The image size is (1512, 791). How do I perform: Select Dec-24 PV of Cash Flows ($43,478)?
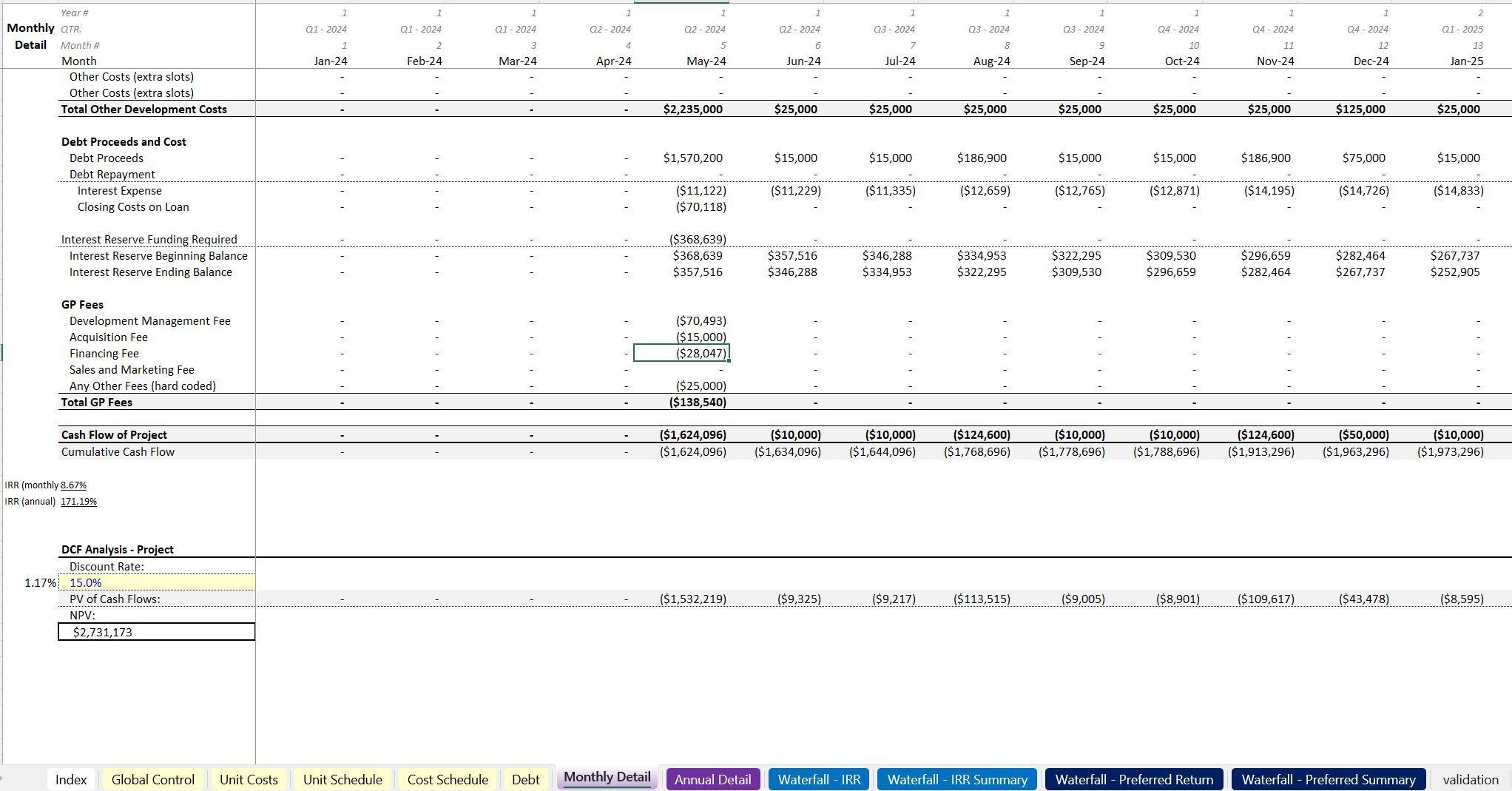point(1363,599)
